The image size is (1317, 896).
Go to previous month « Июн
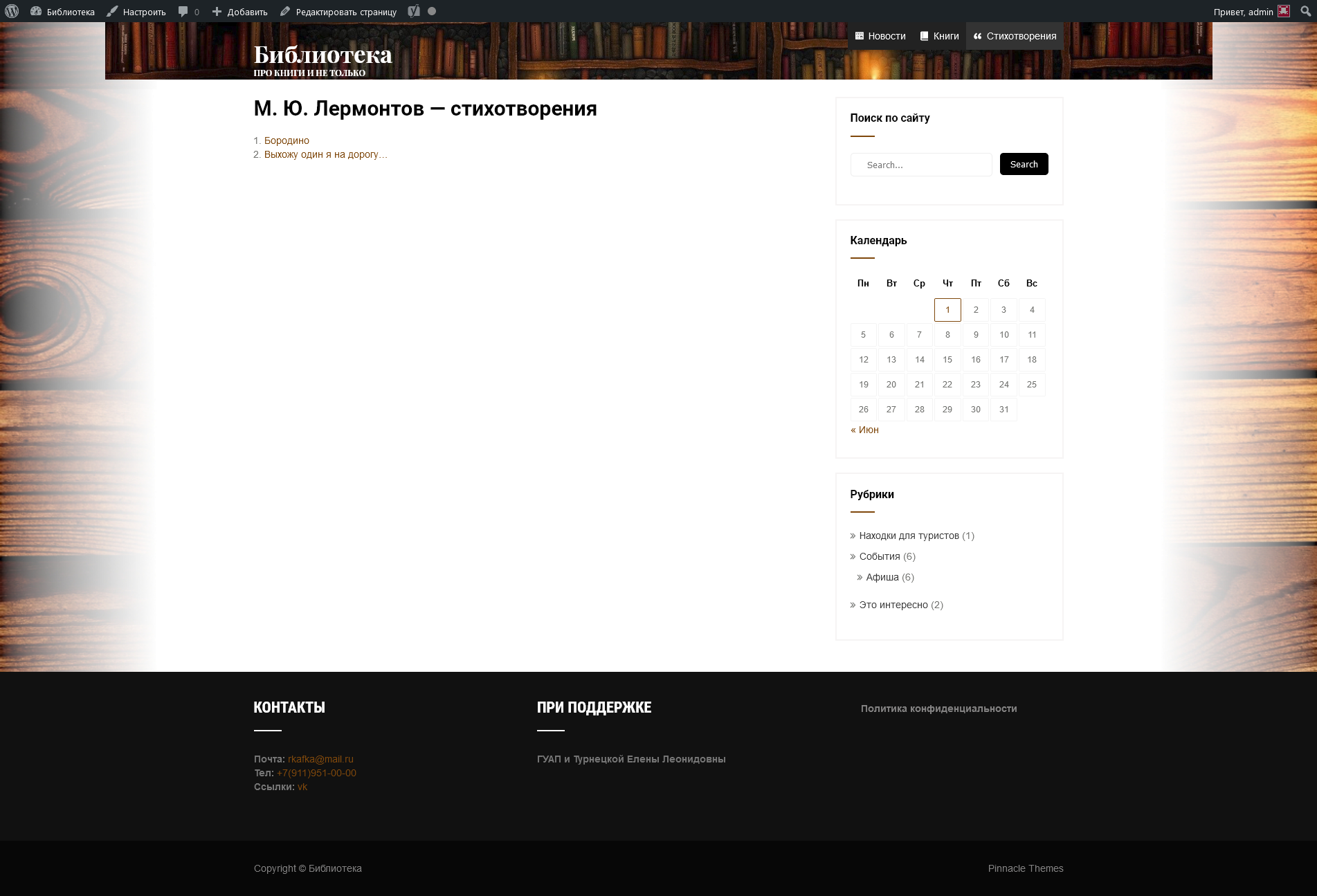tap(865, 430)
